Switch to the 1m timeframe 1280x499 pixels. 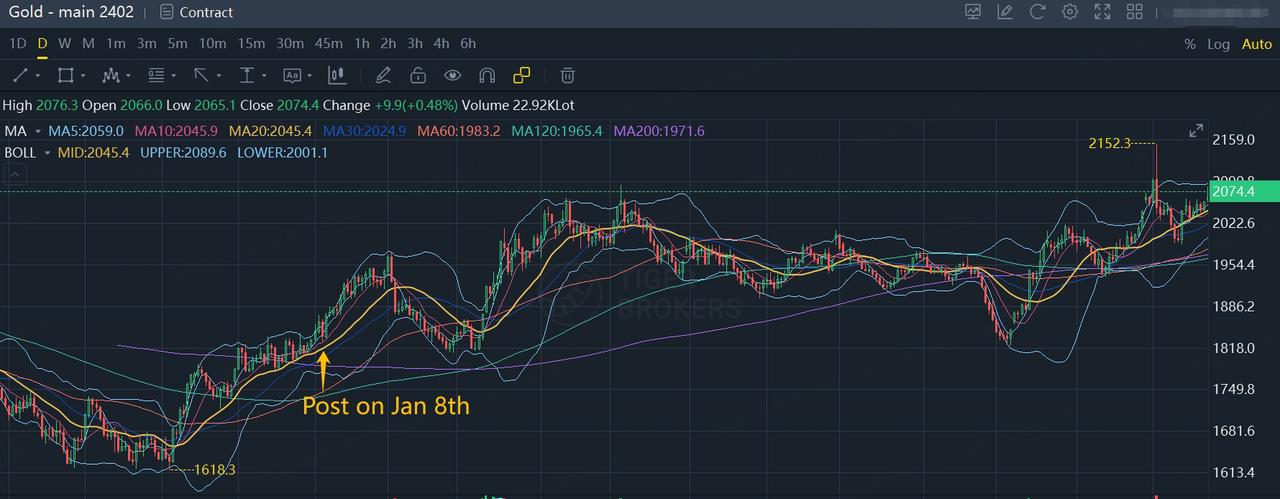116,44
